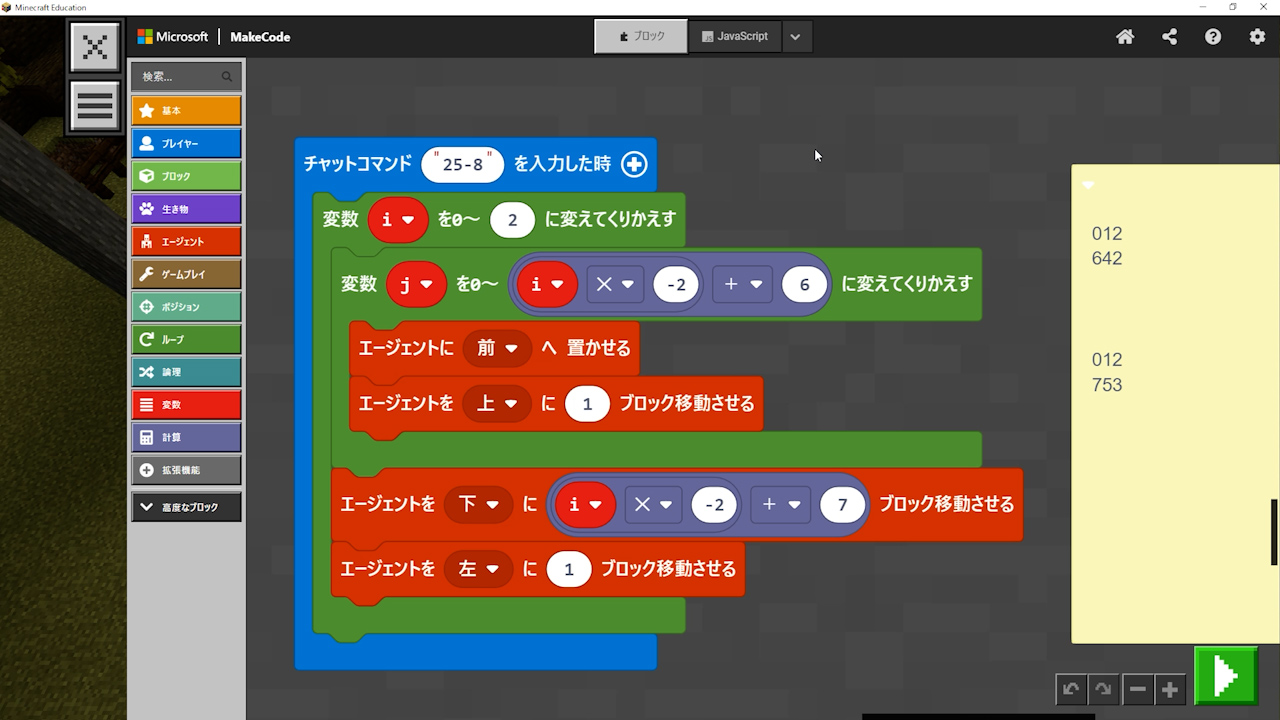Click the undo arrow icon
This screenshot has height=720, width=1280.
coord(1071,689)
